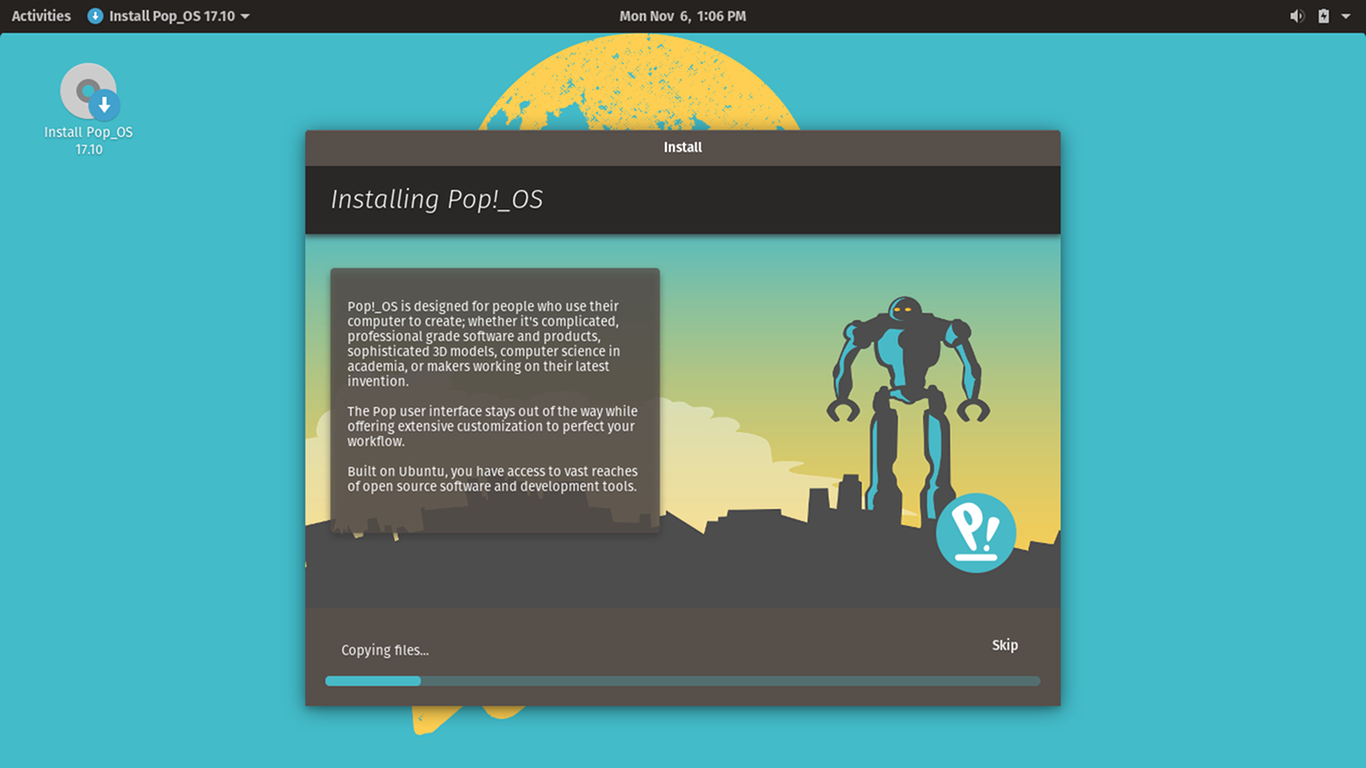Click the Pop!_OS round logo badge
Viewport: 1366px width, 768px height.
(976, 533)
